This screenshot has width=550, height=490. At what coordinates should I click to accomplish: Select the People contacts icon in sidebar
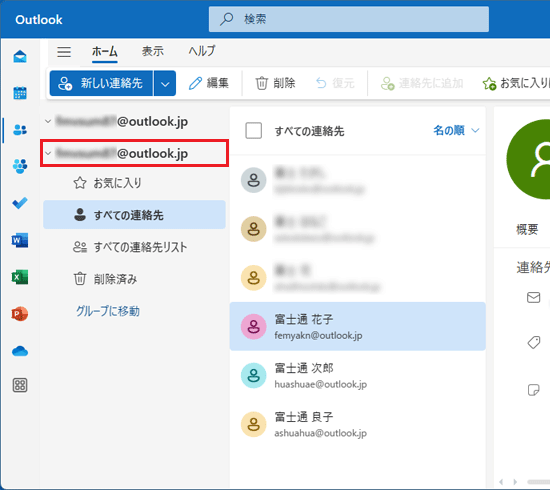click(x=20, y=130)
